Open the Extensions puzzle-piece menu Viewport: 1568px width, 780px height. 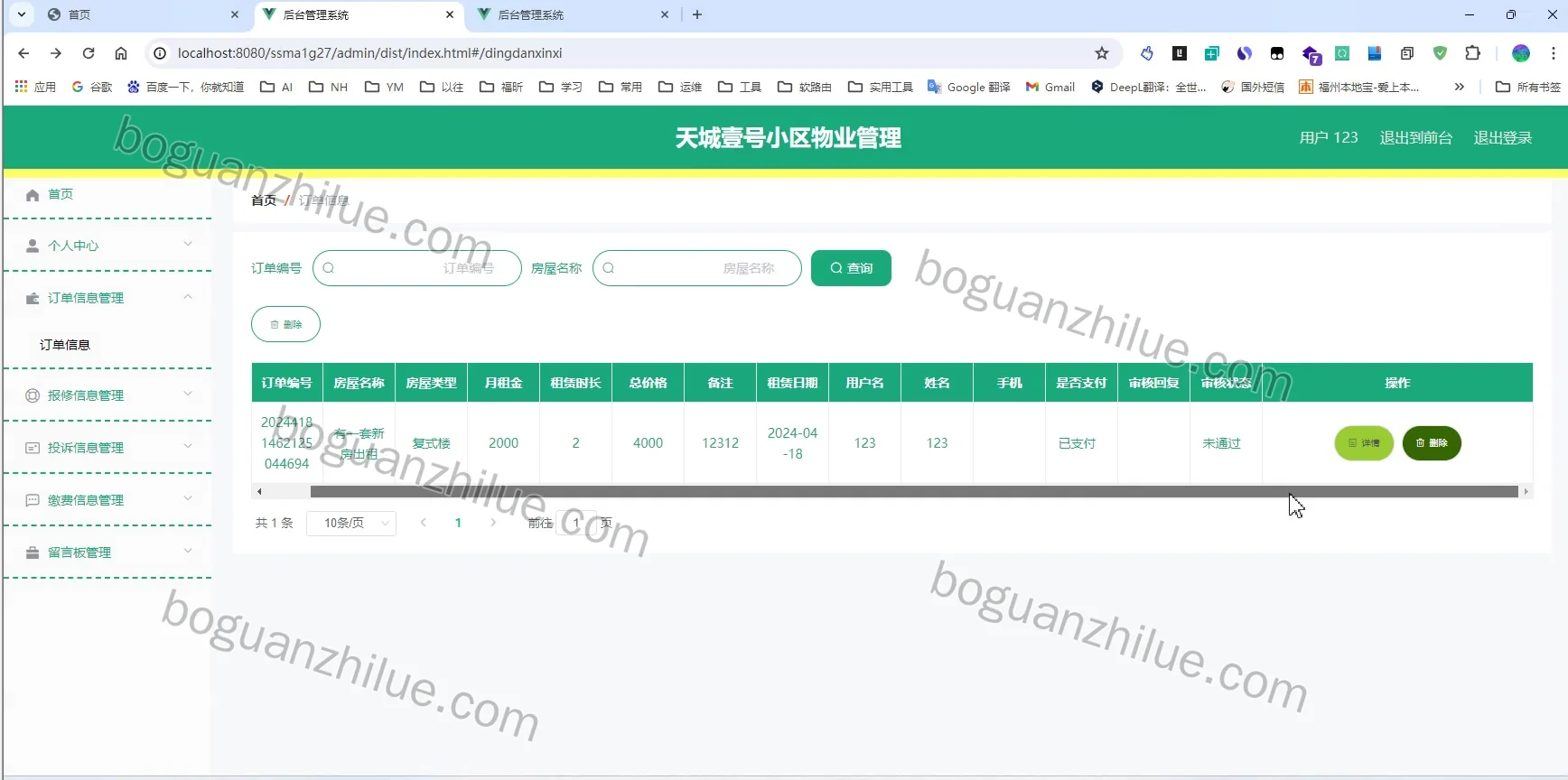[1473, 53]
